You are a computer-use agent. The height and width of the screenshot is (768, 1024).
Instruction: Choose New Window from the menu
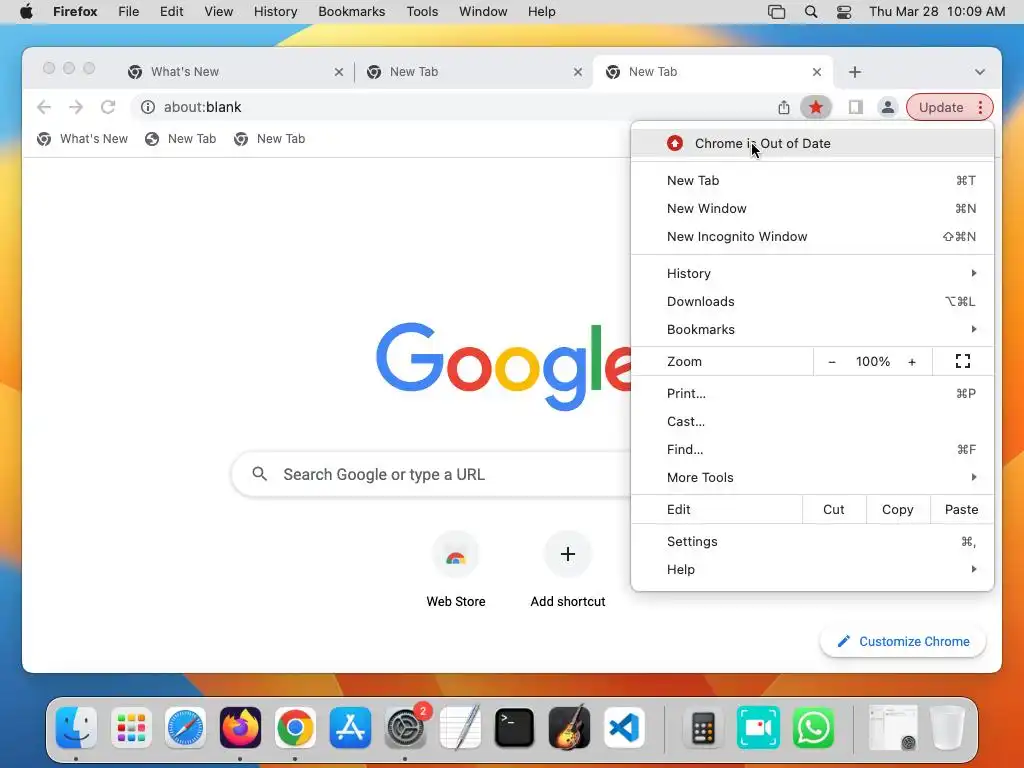click(812, 208)
